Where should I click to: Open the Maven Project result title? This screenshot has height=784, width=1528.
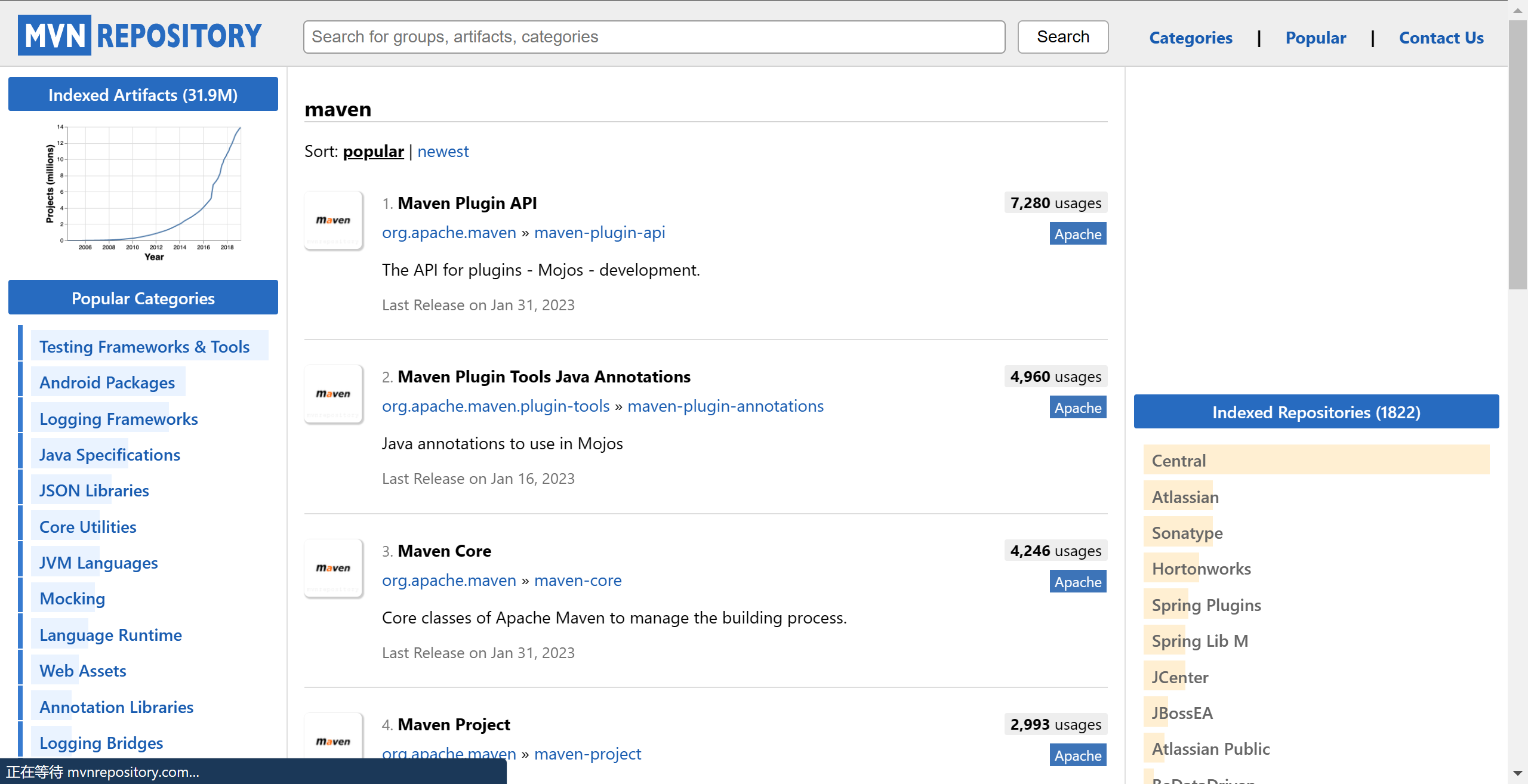coord(454,725)
